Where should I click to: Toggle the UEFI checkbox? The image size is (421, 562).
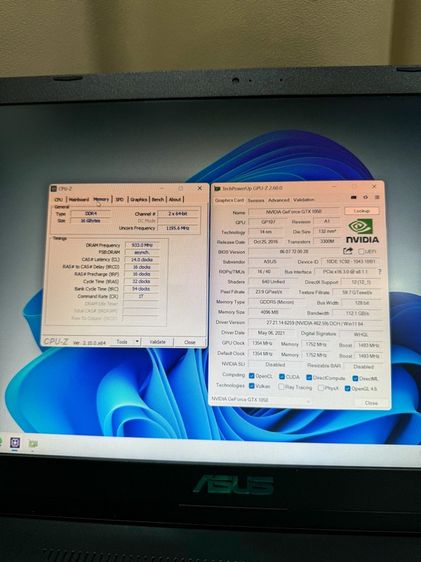click(362, 252)
